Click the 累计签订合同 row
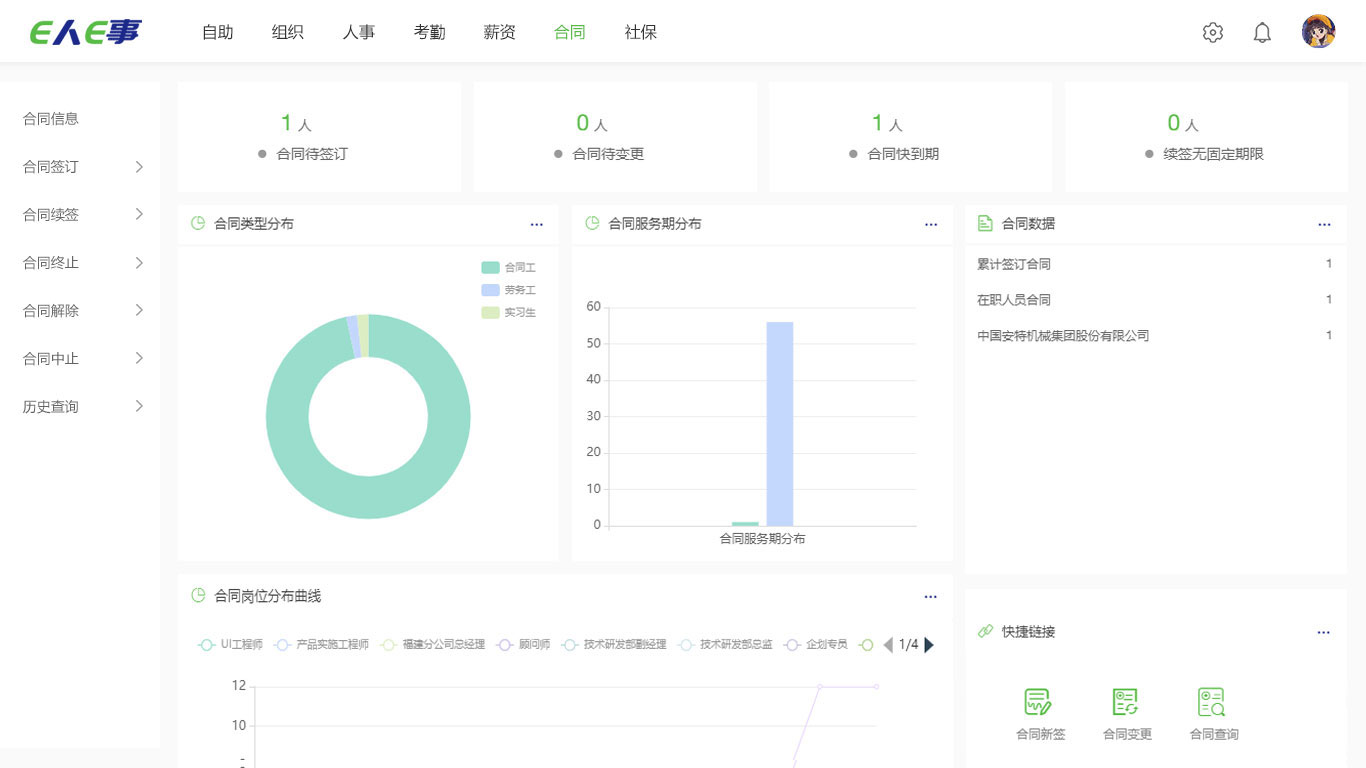 (1155, 264)
